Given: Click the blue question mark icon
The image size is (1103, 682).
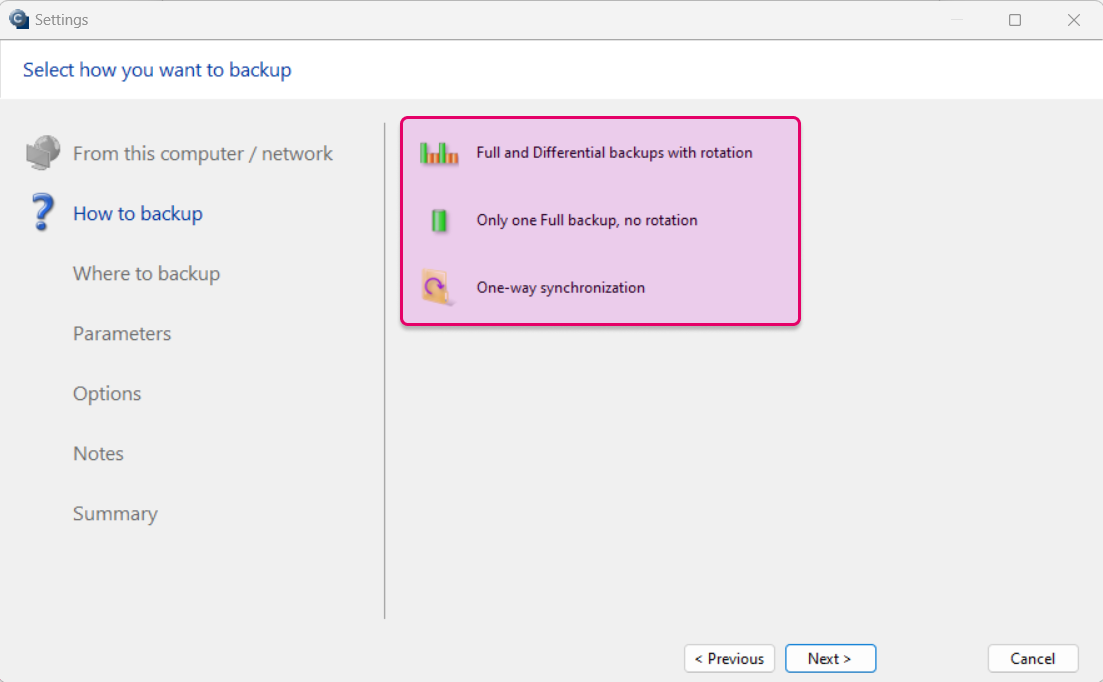Looking at the screenshot, I should pyautogui.click(x=42, y=212).
